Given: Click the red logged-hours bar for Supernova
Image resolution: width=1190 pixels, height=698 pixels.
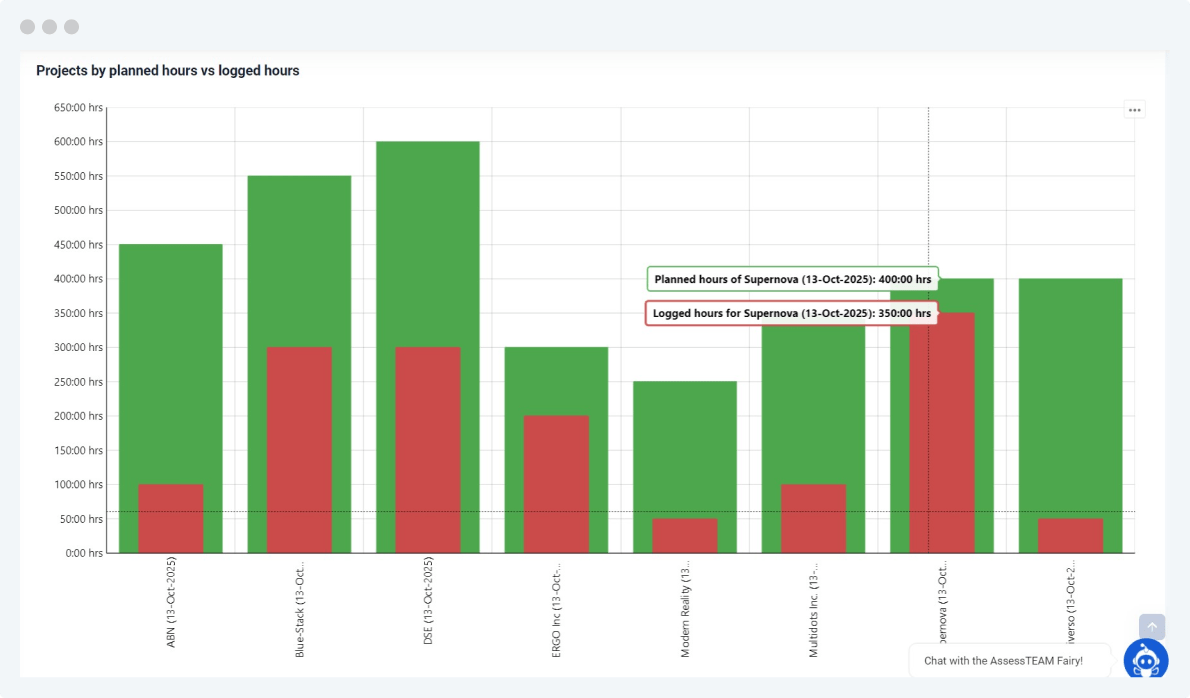Looking at the screenshot, I should click(942, 440).
